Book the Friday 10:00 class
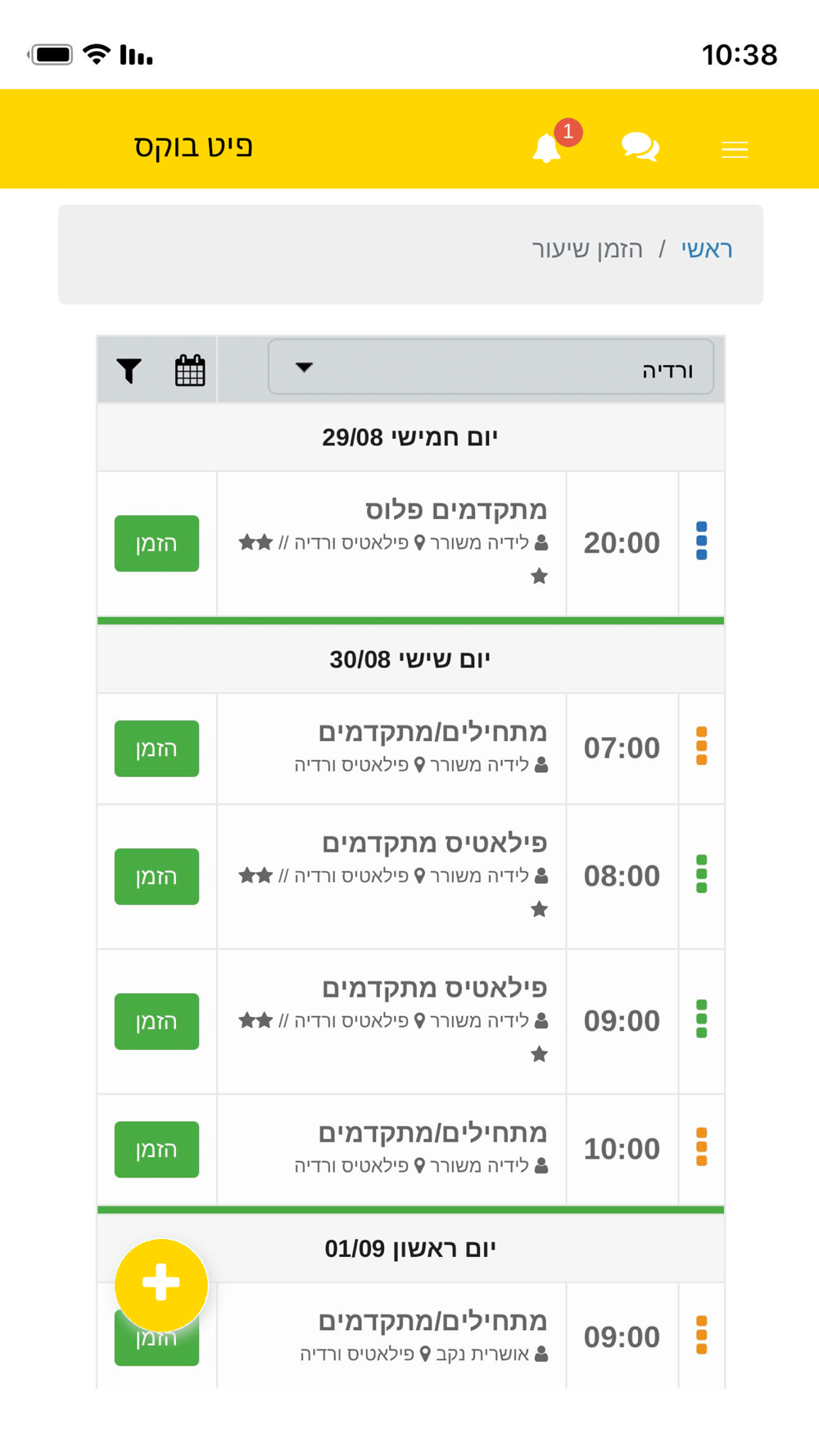 156,1149
